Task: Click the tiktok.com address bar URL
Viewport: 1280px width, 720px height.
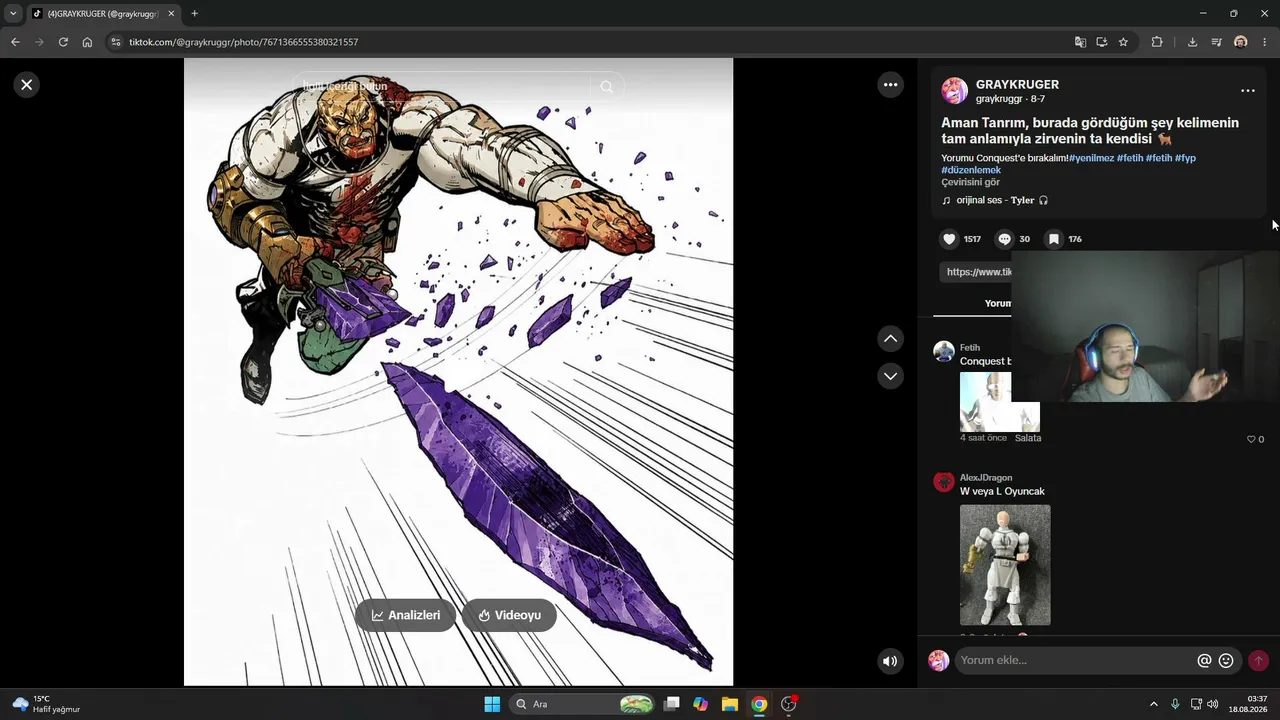Action: 243,42
